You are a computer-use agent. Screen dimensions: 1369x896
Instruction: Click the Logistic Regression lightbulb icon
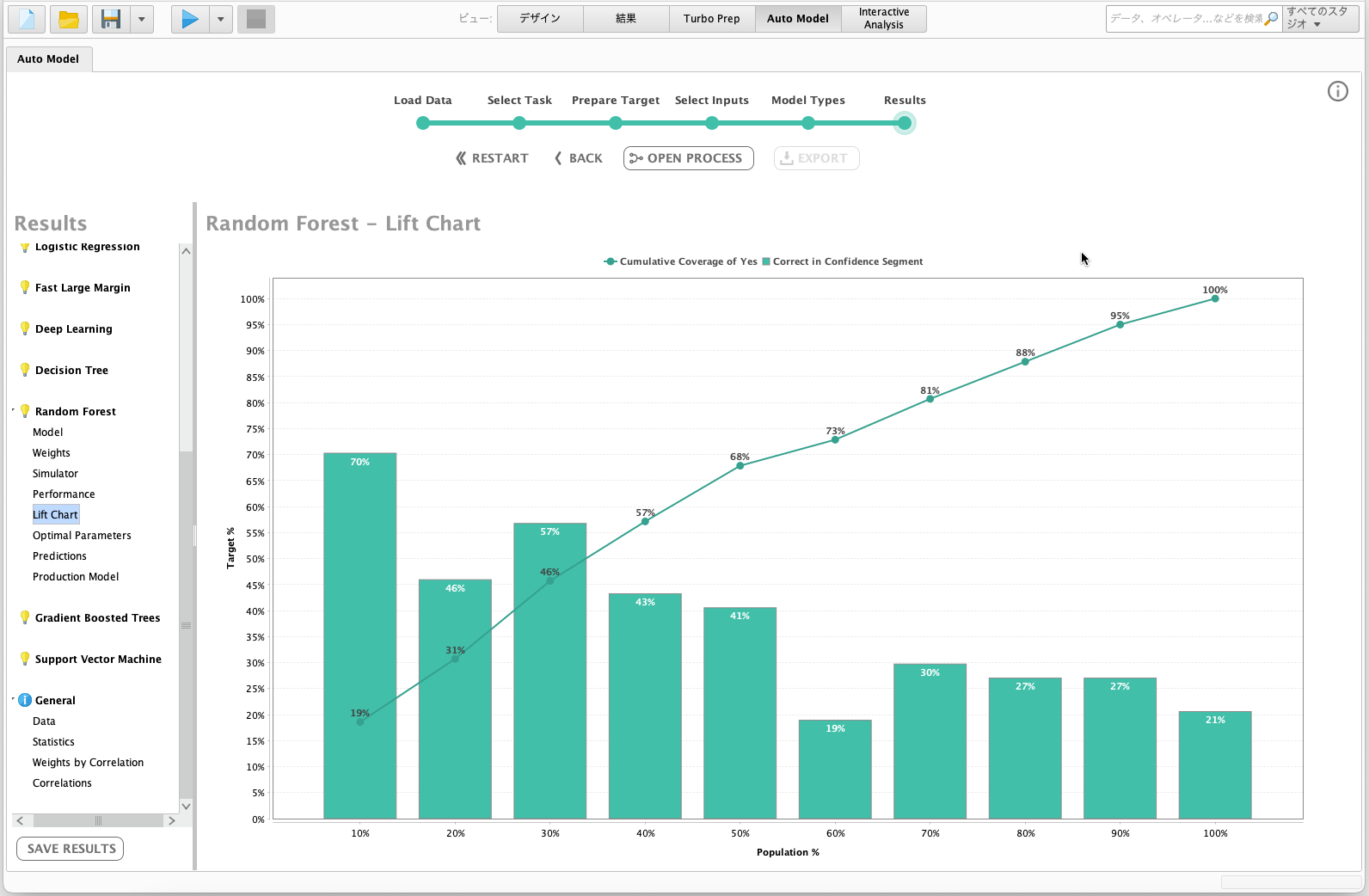(x=25, y=248)
